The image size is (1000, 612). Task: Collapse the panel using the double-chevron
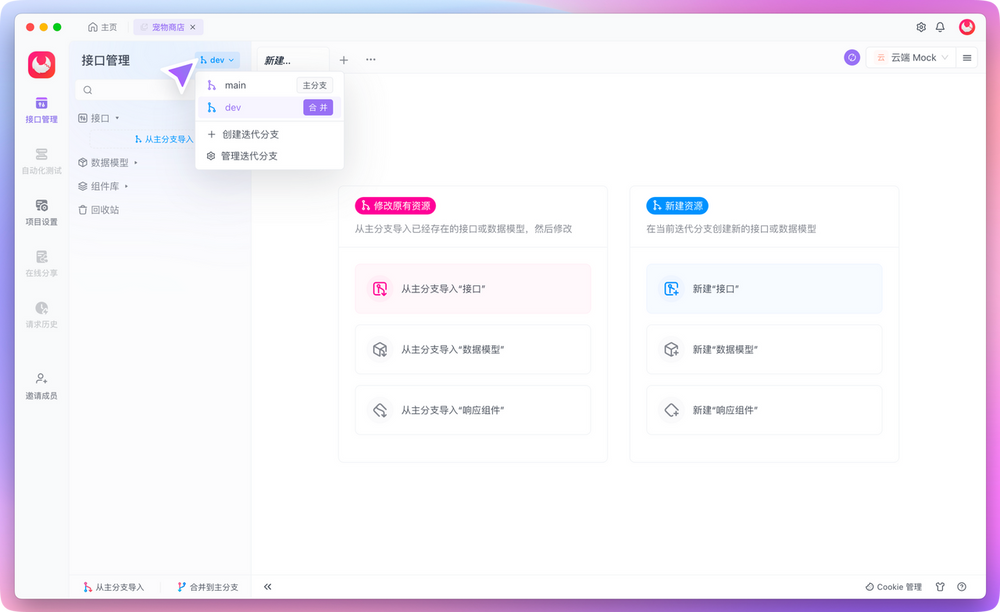(x=267, y=587)
